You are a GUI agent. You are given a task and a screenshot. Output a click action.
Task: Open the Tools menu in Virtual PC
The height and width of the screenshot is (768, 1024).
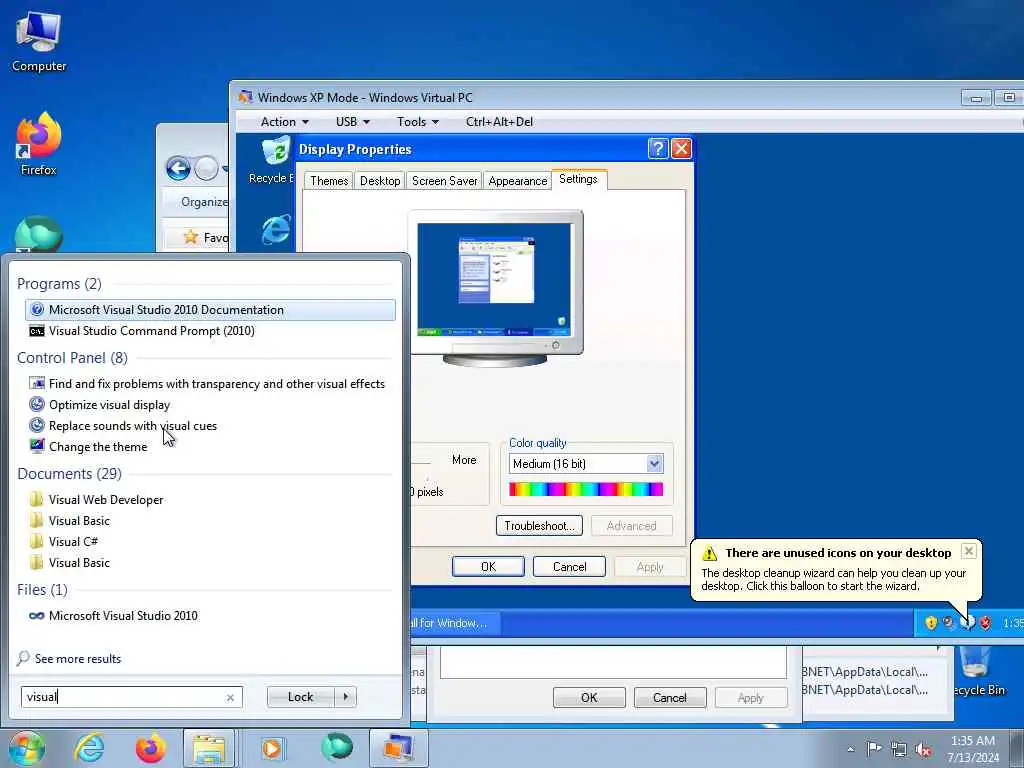(x=418, y=121)
